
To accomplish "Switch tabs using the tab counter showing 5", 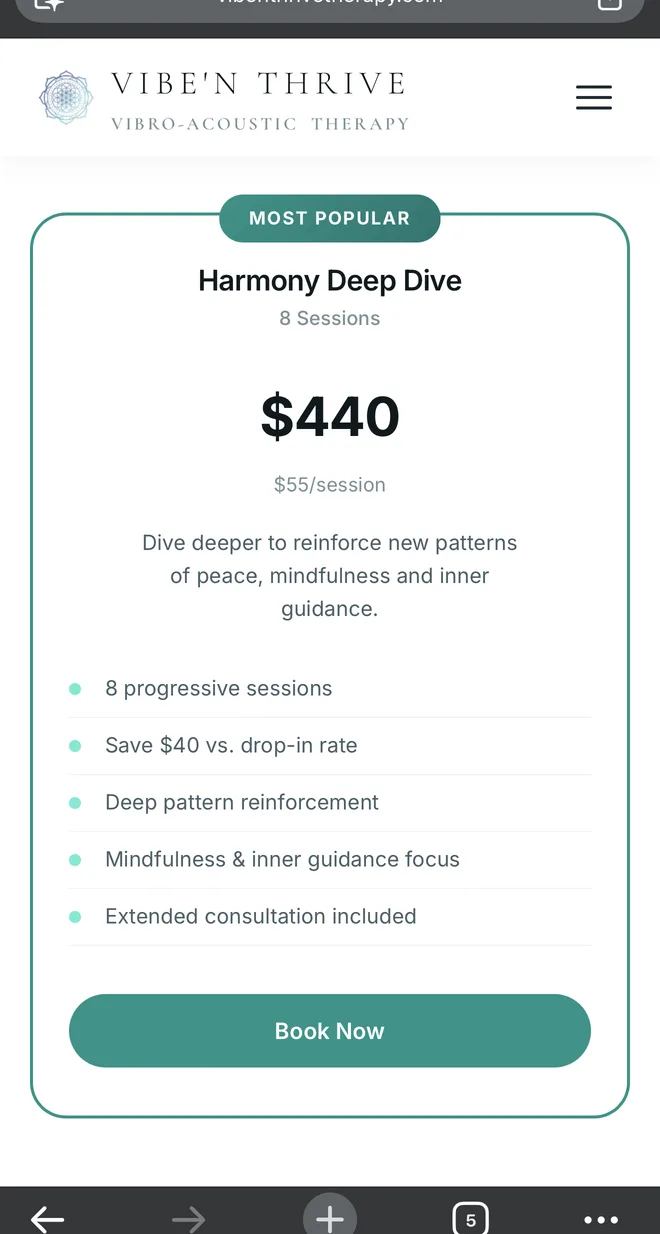I will coord(470,1218).
